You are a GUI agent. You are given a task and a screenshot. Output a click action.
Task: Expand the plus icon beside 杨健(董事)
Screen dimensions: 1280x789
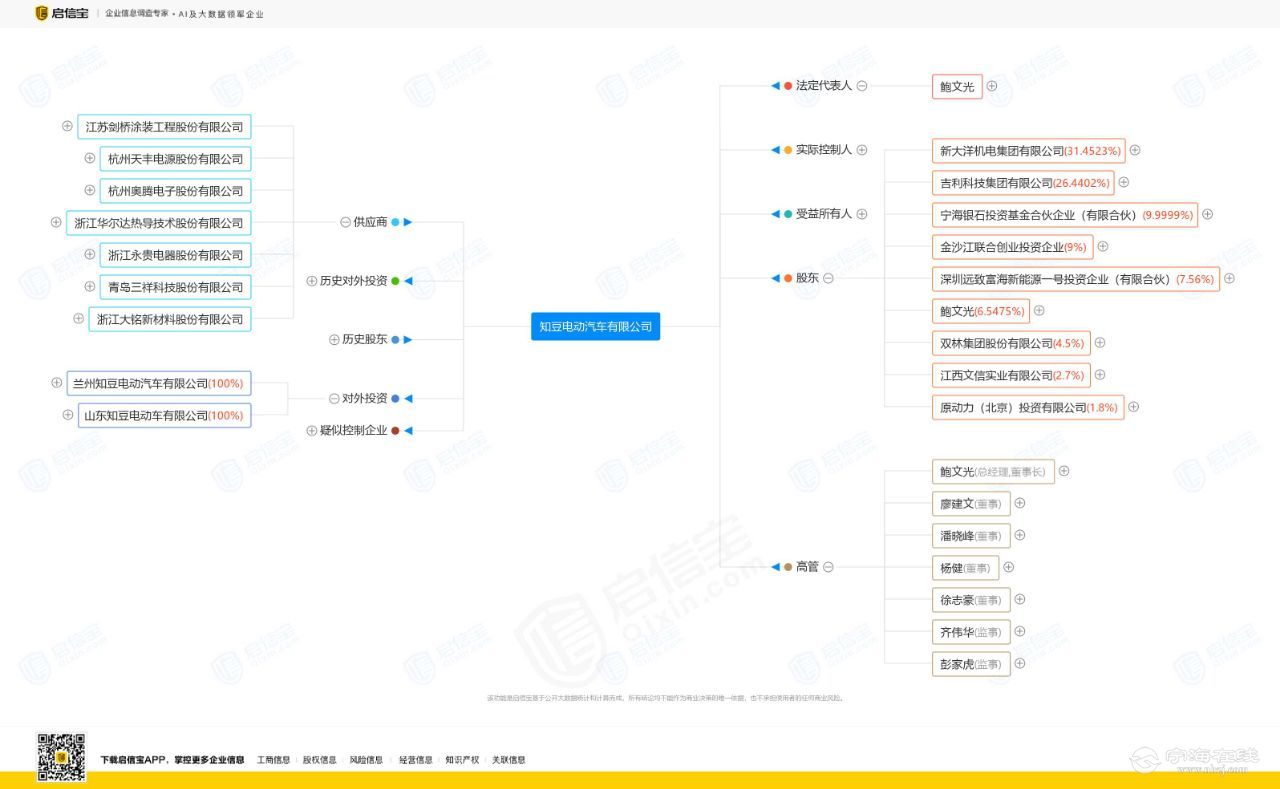pos(1009,567)
